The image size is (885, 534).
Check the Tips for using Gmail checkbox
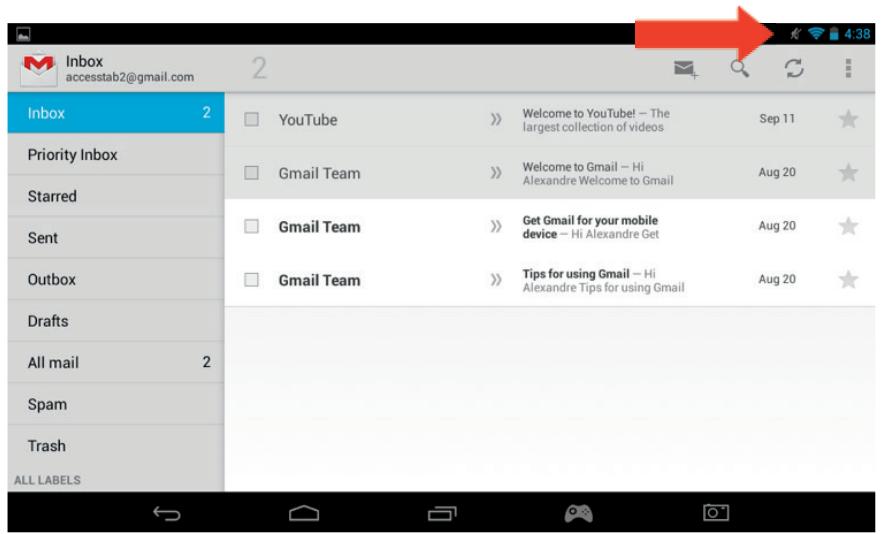(251, 279)
